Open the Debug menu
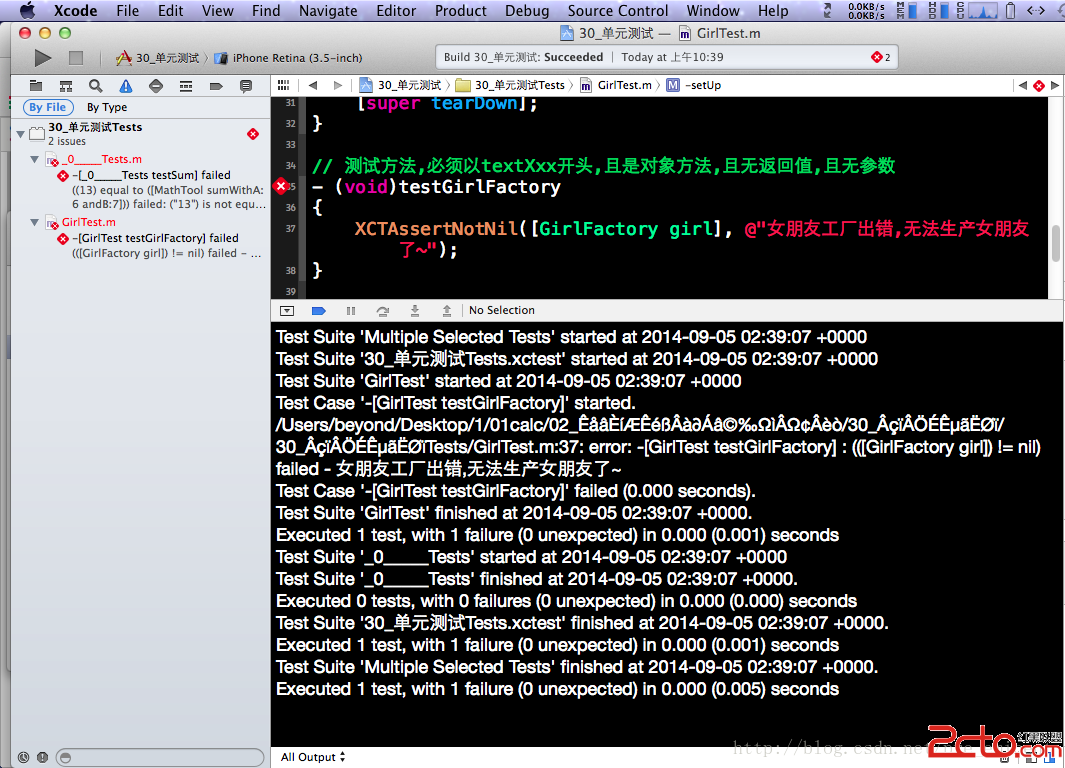Image resolution: width=1065 pixels, height=768 pixels. (527, 11)
